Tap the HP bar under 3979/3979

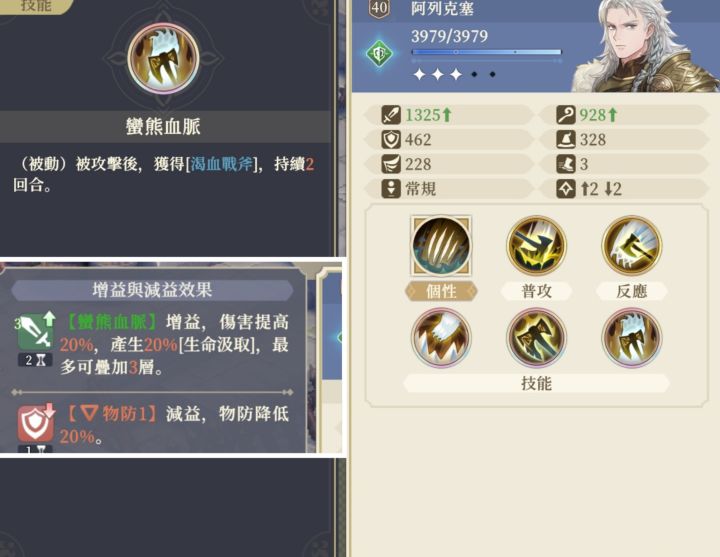tap(487, 52)
